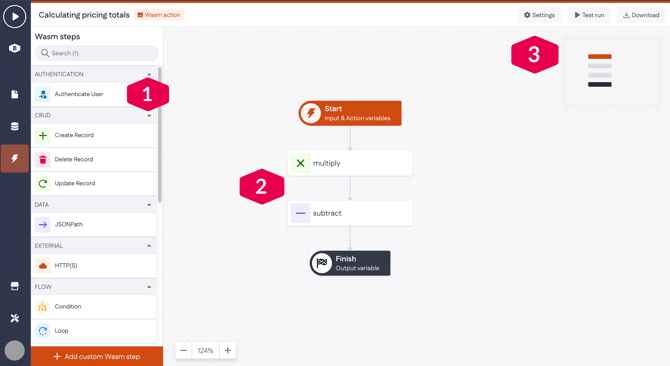Viewport: 670px width, 366px height.
Task: Click the Delete Record trash icon
Action: coord(43,160)
